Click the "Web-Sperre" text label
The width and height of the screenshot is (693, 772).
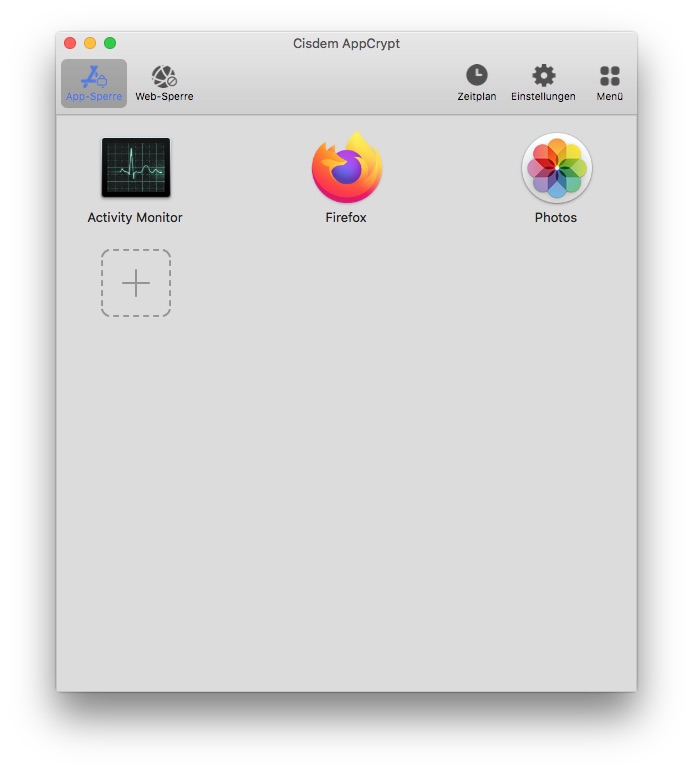pos(164,97)
